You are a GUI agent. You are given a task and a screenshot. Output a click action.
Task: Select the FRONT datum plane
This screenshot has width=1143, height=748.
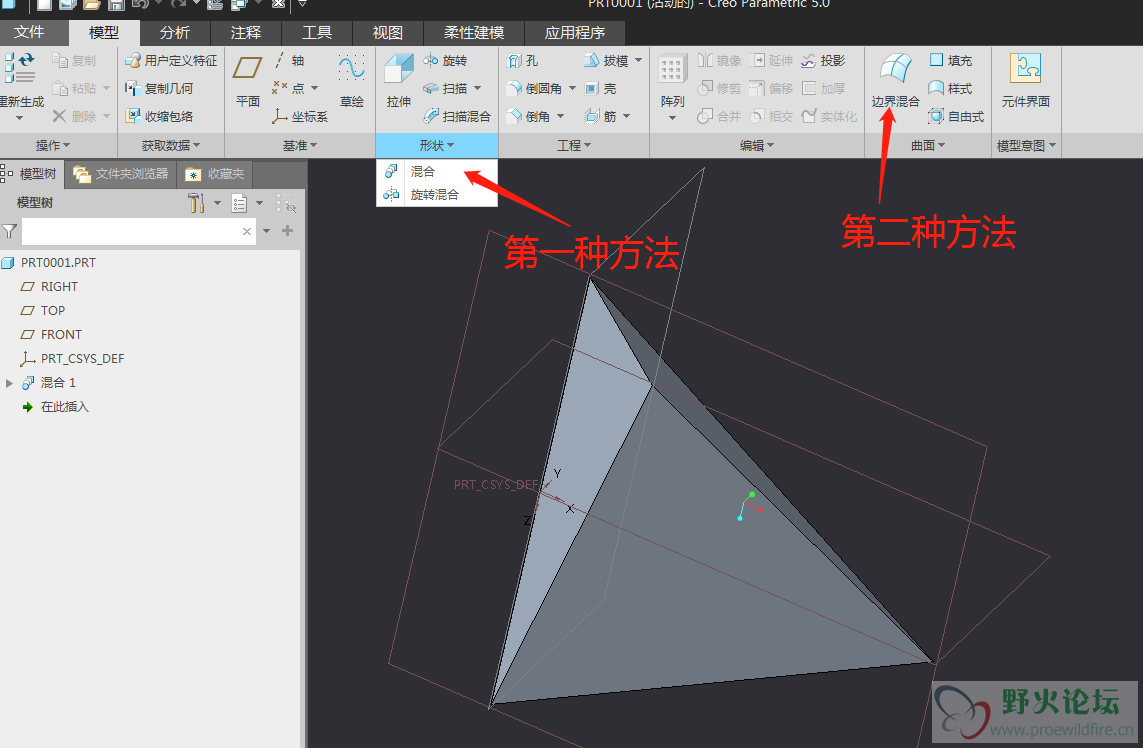click(61, 335)
